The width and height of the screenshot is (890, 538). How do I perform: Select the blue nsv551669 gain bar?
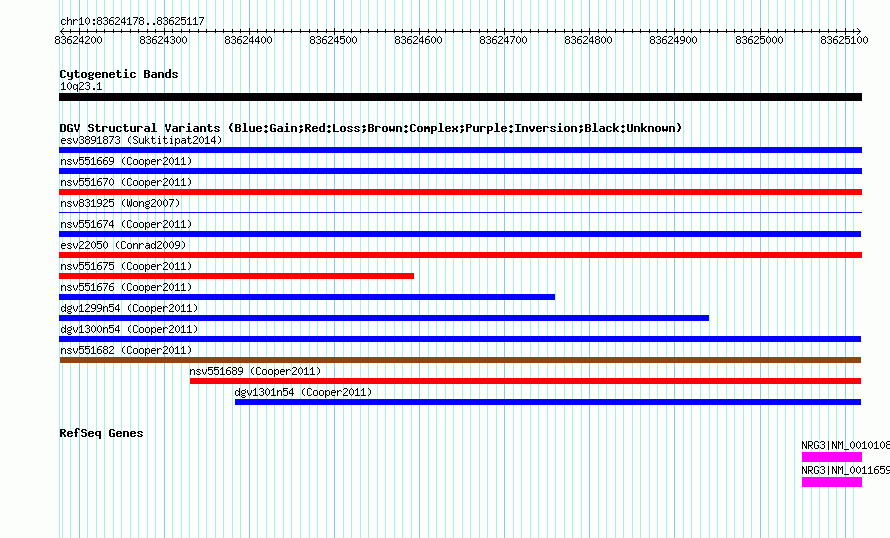point(460,171)
